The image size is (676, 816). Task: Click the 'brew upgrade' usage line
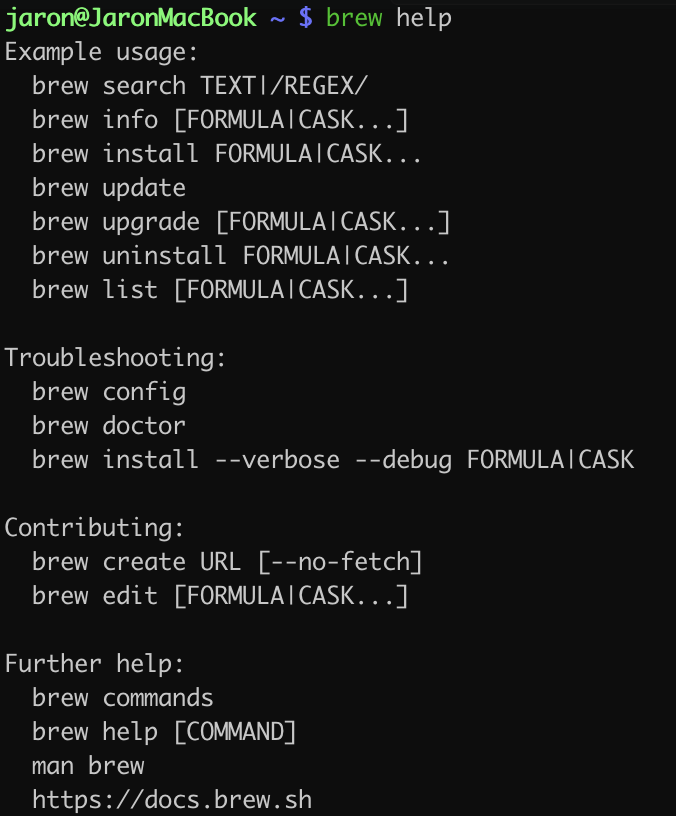(x=241, y=222)
